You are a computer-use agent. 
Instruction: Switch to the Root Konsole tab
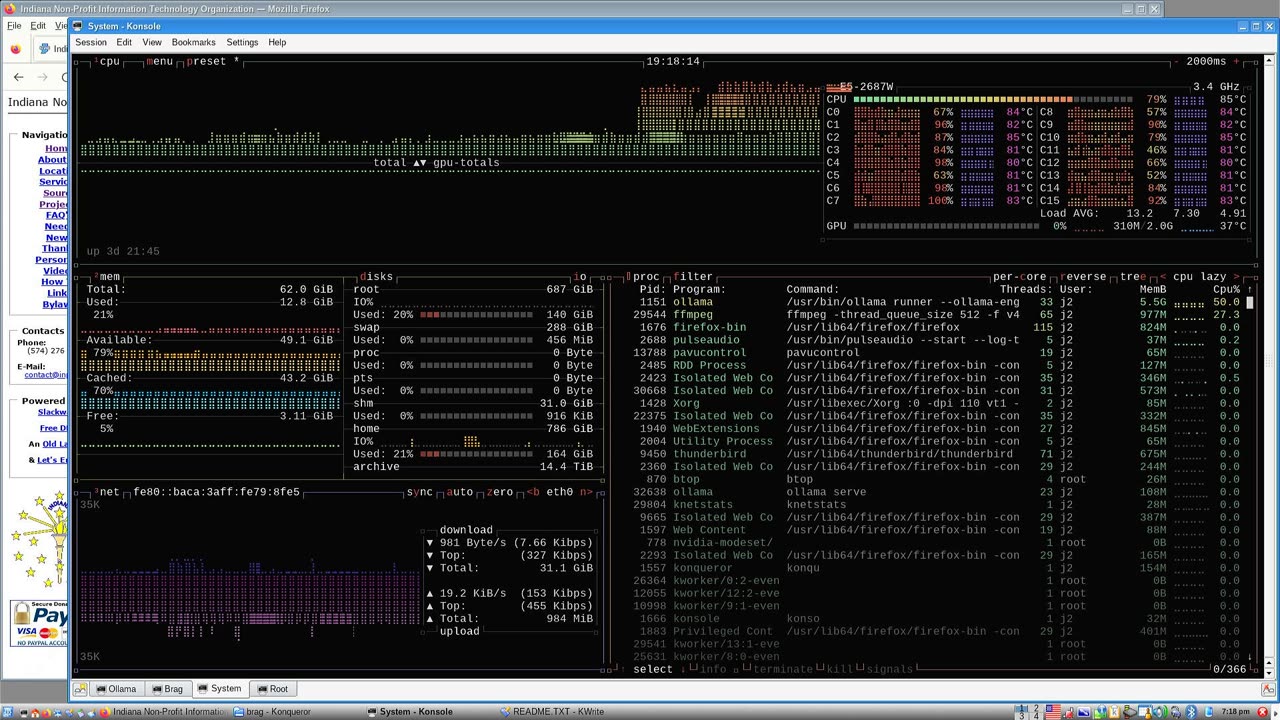tap(271, 689)
